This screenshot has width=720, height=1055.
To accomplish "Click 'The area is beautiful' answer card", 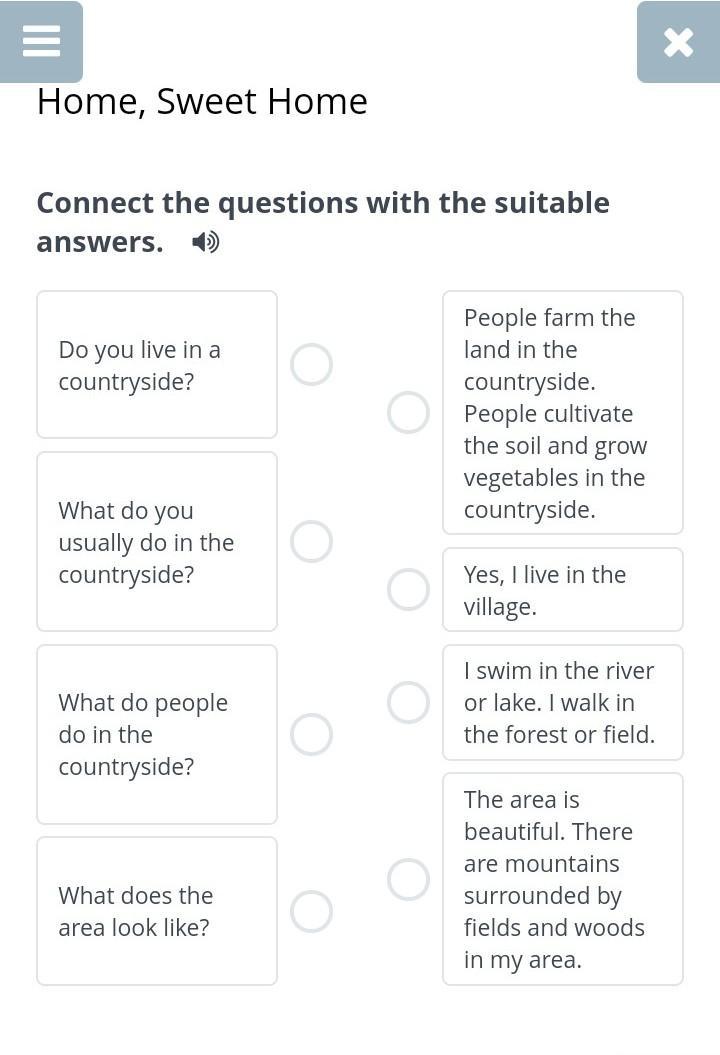I will [x=562, y=879].
